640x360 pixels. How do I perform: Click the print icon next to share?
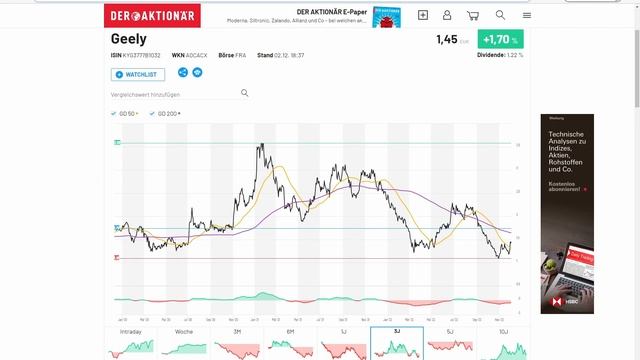(x=197, y=72)
